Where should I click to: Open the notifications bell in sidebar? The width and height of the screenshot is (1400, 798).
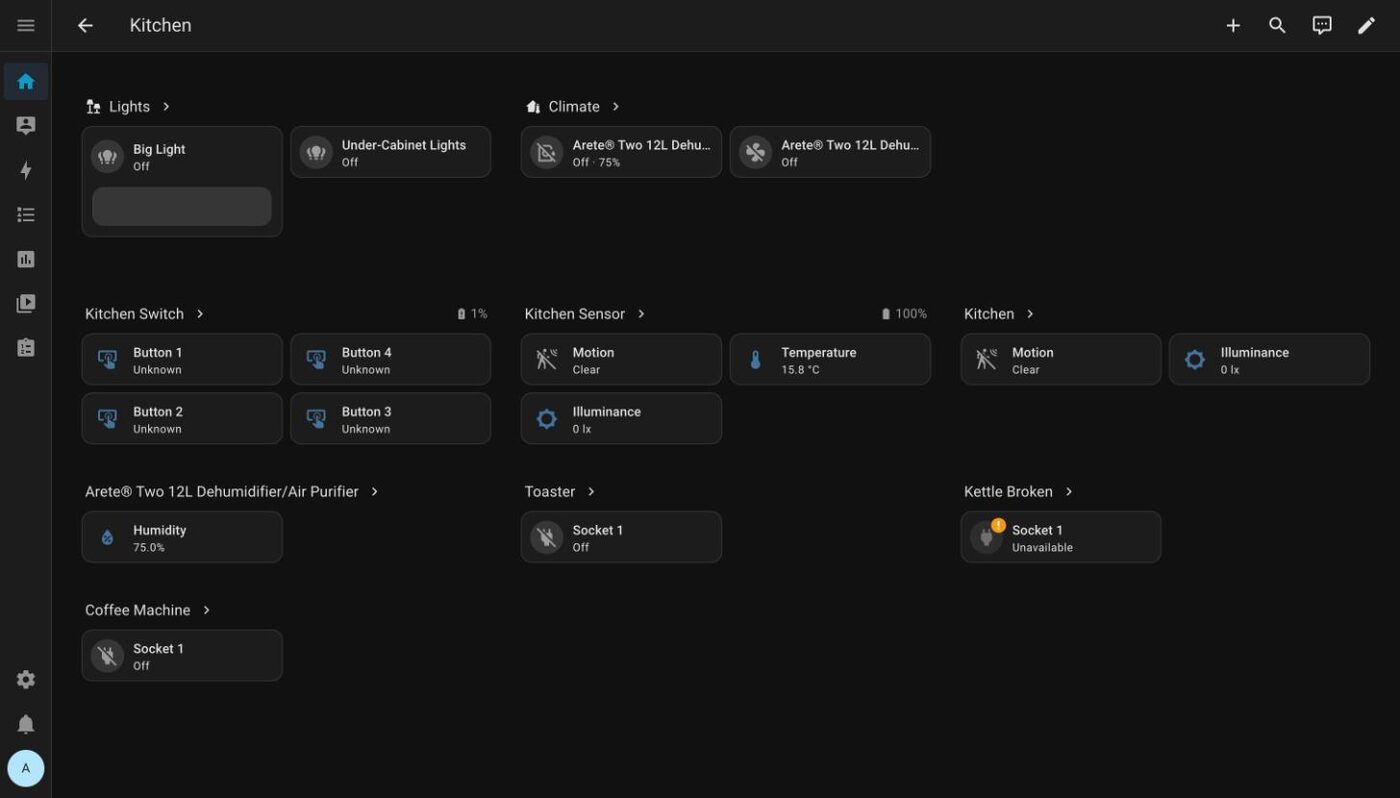click(x=26, y=724)
